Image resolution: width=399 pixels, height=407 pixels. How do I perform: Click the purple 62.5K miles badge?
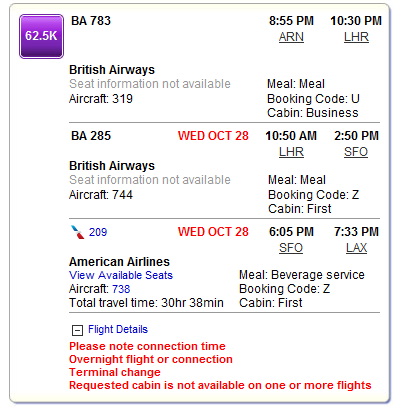pyautogui.click(x=41, y=36)
